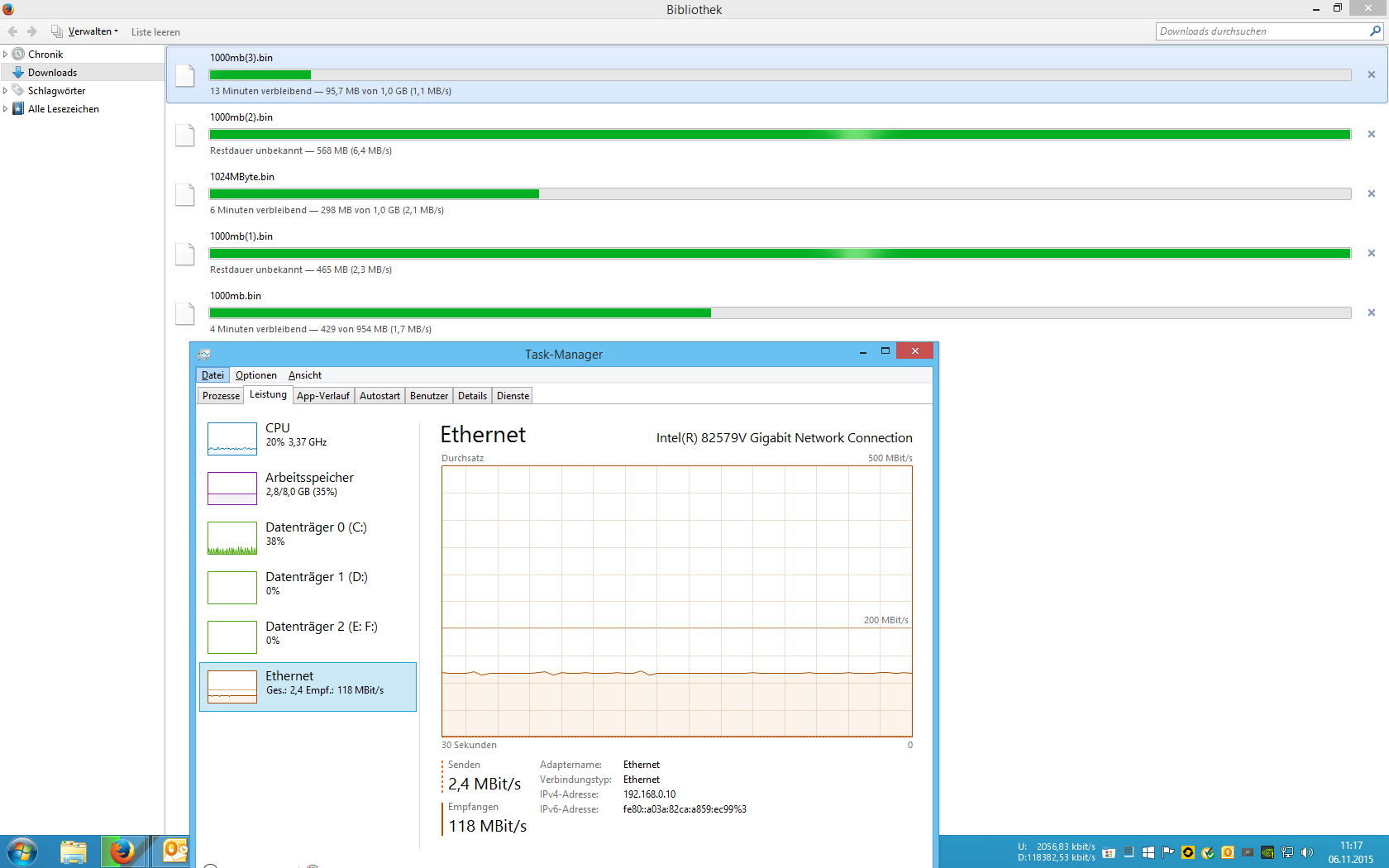The width and height of the screenshot is (1389, 868).
Task: Select the Ethernet performance entry
Action: [x=308, y=686]
